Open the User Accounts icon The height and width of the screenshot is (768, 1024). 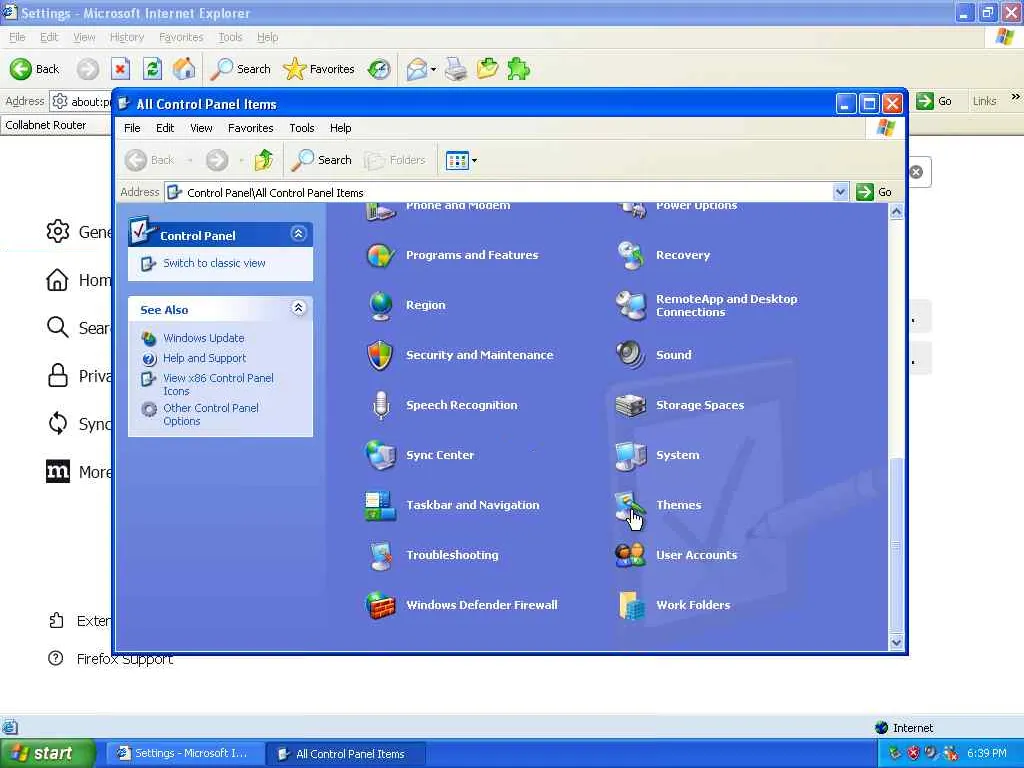[630, 555]
